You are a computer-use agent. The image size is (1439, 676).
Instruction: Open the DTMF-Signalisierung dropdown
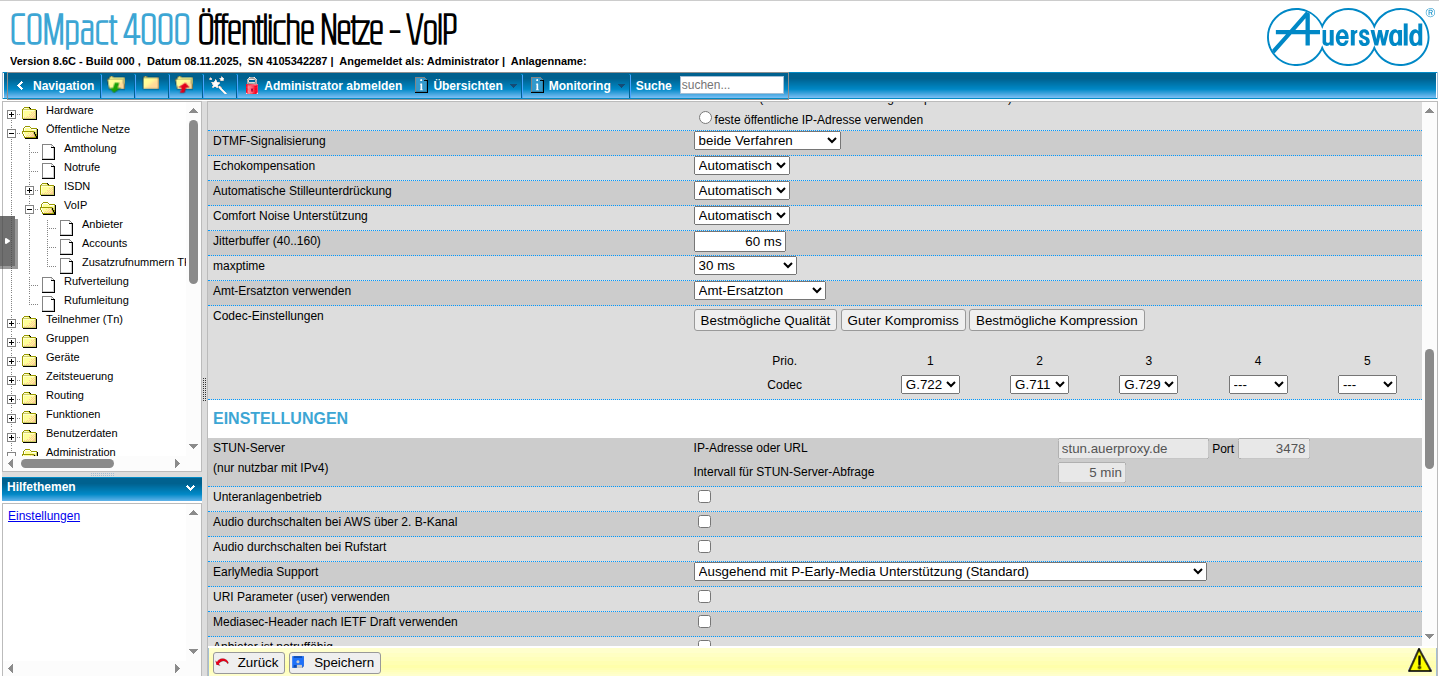click(x=767, y=141)
